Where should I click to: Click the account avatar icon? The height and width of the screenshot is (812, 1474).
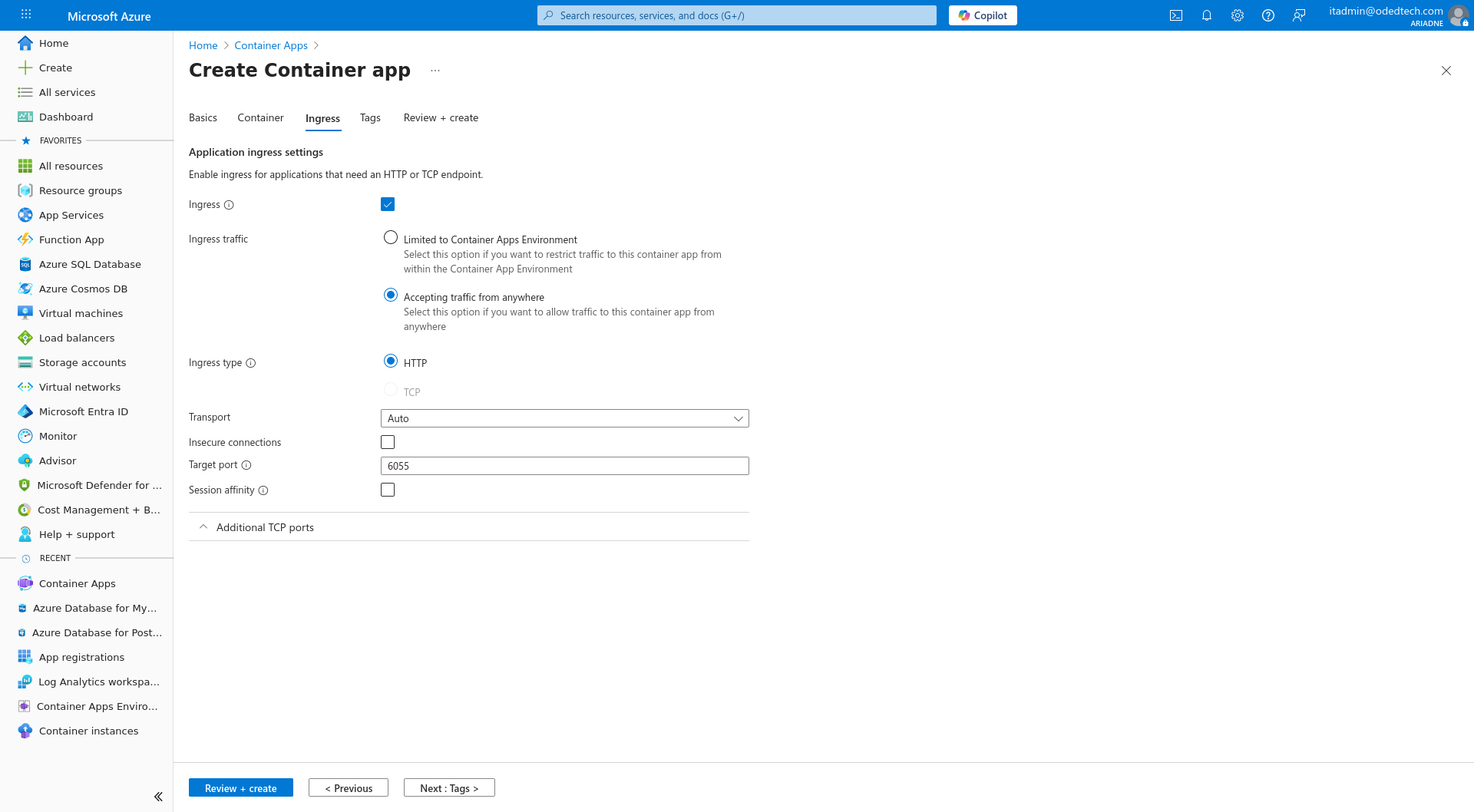(x=1458, y=15)
